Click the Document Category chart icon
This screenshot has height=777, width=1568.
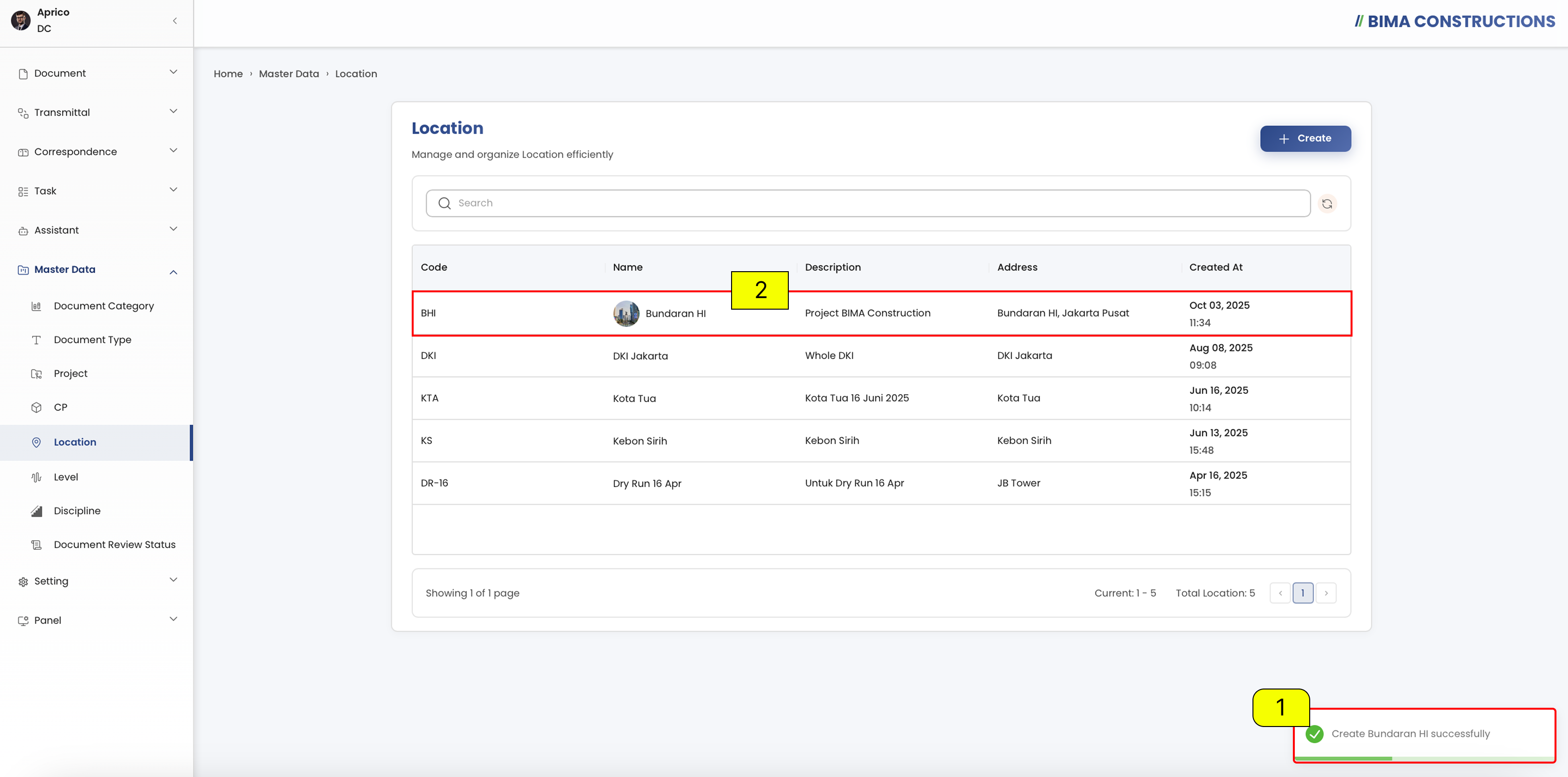coord(37,306)
